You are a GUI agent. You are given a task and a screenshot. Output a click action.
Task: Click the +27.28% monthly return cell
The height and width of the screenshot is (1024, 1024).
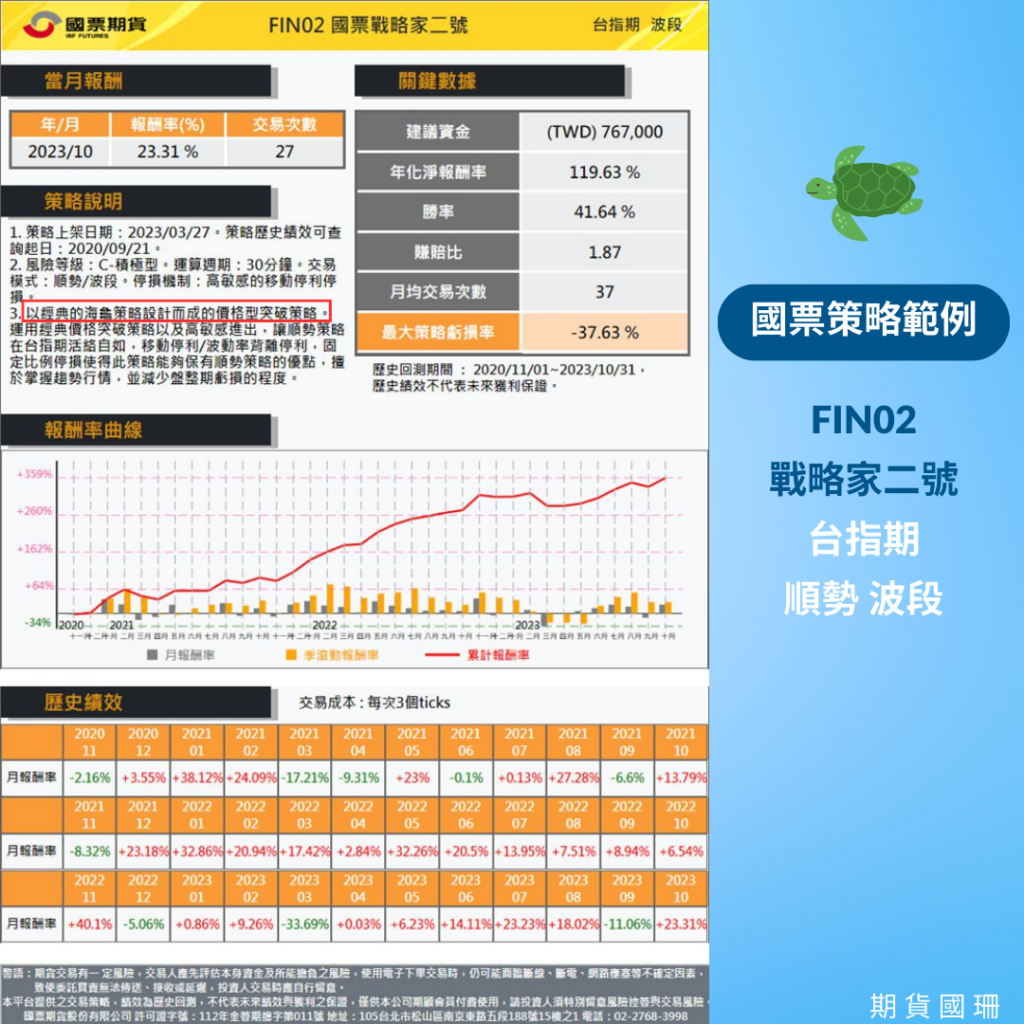[x=573, y=778]
